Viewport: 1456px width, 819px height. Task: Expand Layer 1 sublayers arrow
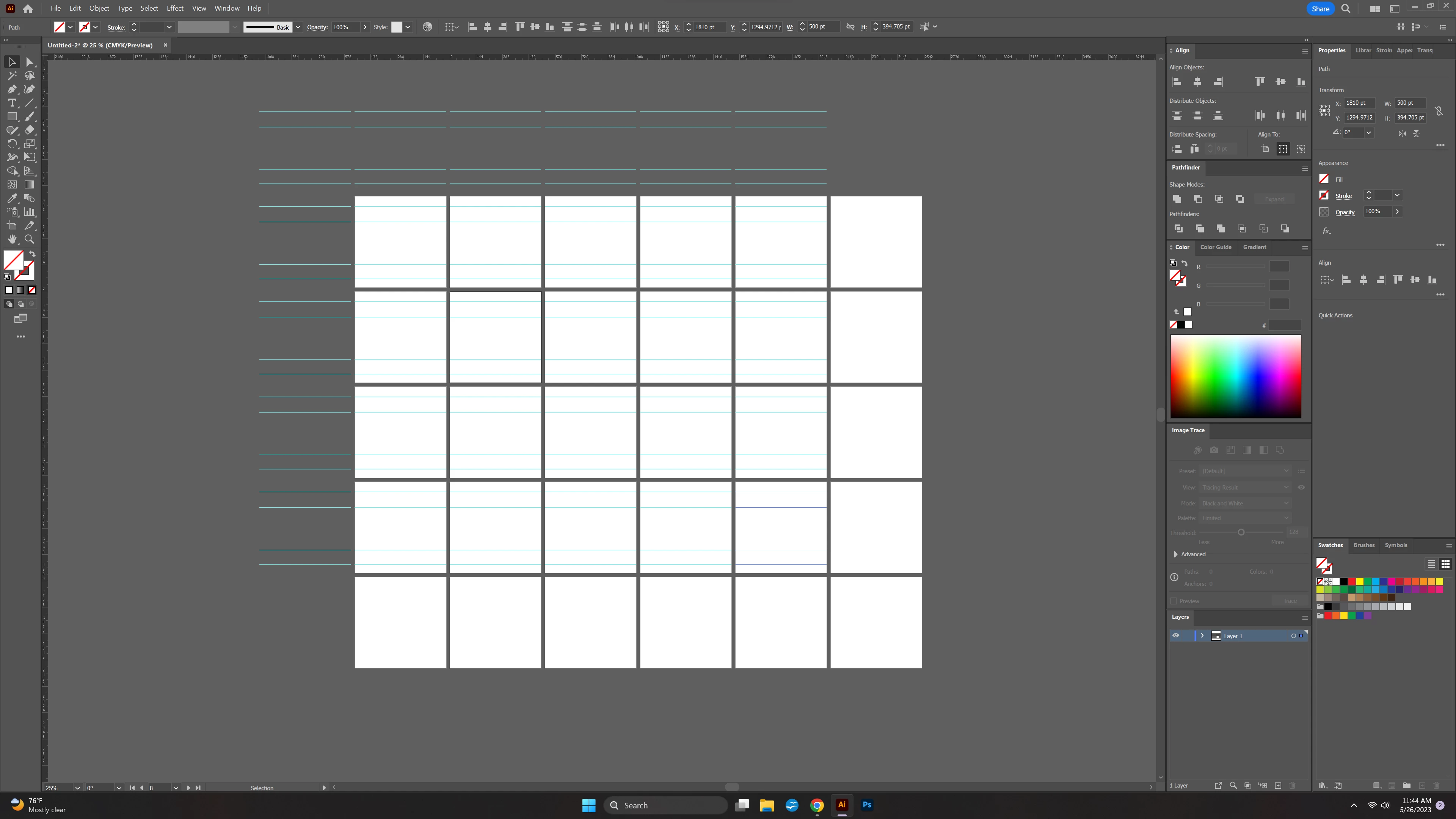[1202, 636]
